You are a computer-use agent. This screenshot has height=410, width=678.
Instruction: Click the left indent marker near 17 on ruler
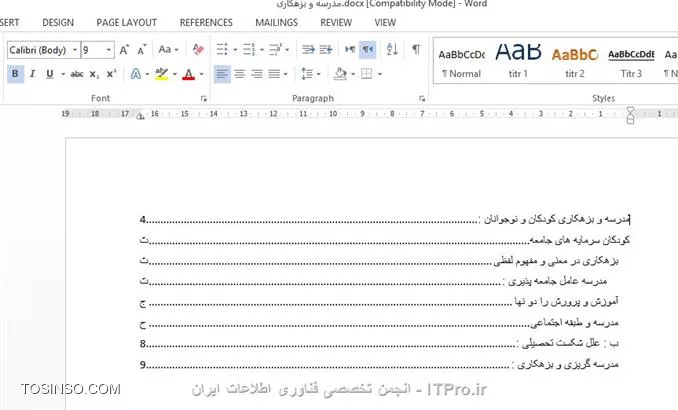(141, 116)
